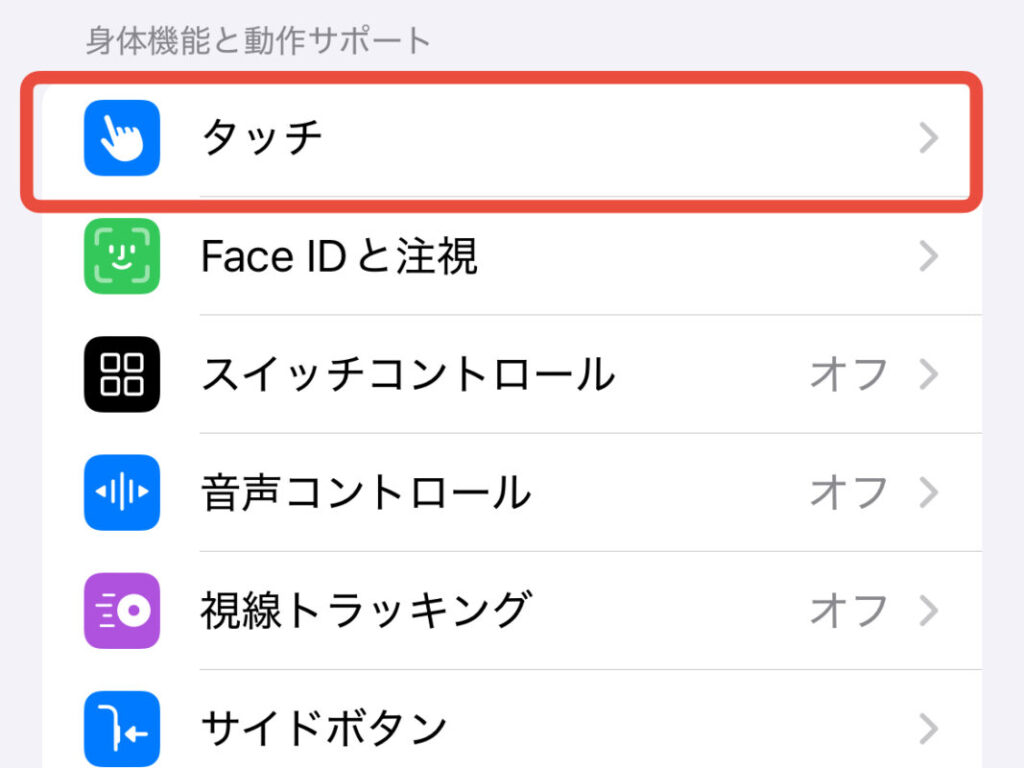Tap the green Face ID face icon
This screenshot has width=1024, height=768.
point(120,257)
